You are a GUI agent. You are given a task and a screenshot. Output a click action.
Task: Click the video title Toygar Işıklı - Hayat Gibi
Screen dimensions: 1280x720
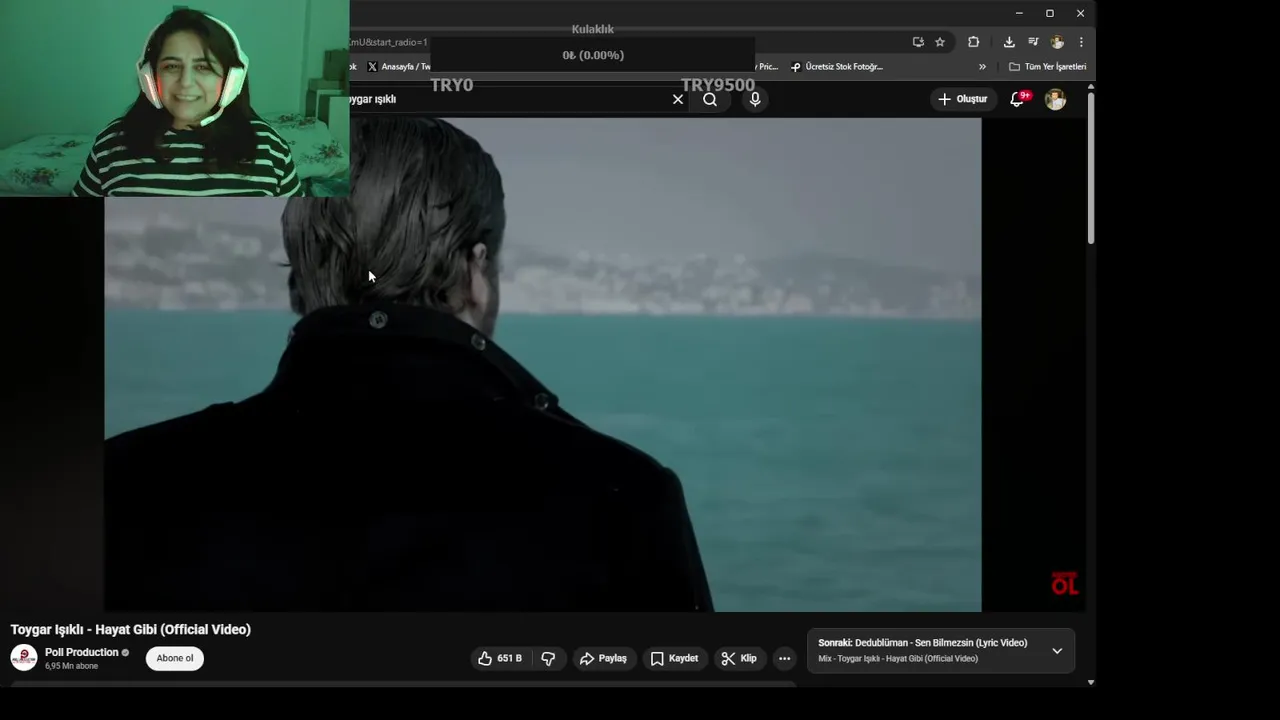point(131,630)
